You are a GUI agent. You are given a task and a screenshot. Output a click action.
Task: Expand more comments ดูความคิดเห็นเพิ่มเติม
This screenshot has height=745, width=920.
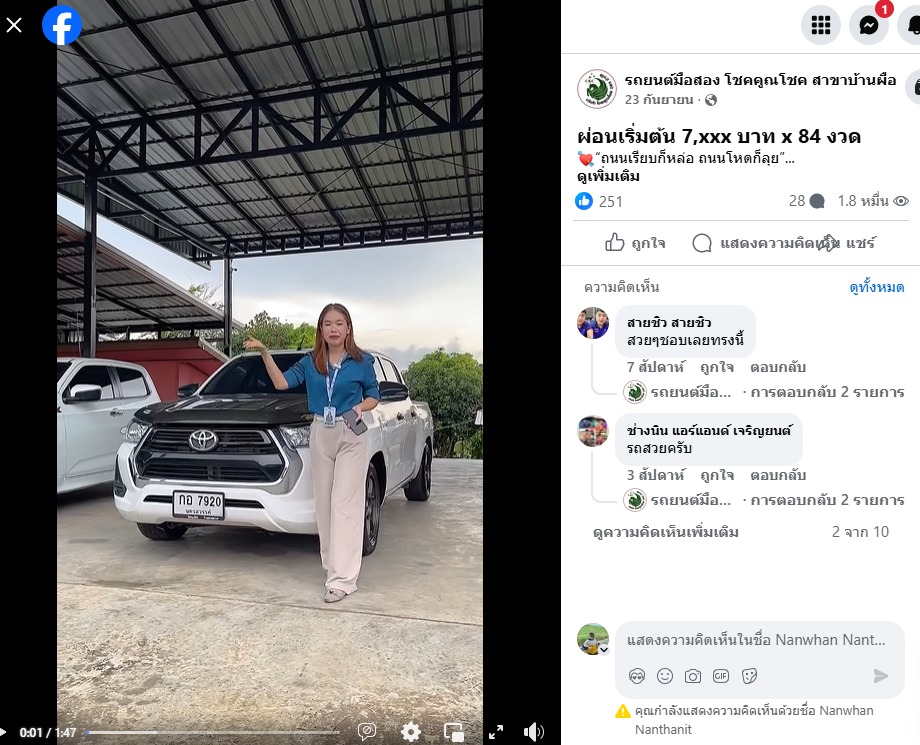[x=666, y=532]
